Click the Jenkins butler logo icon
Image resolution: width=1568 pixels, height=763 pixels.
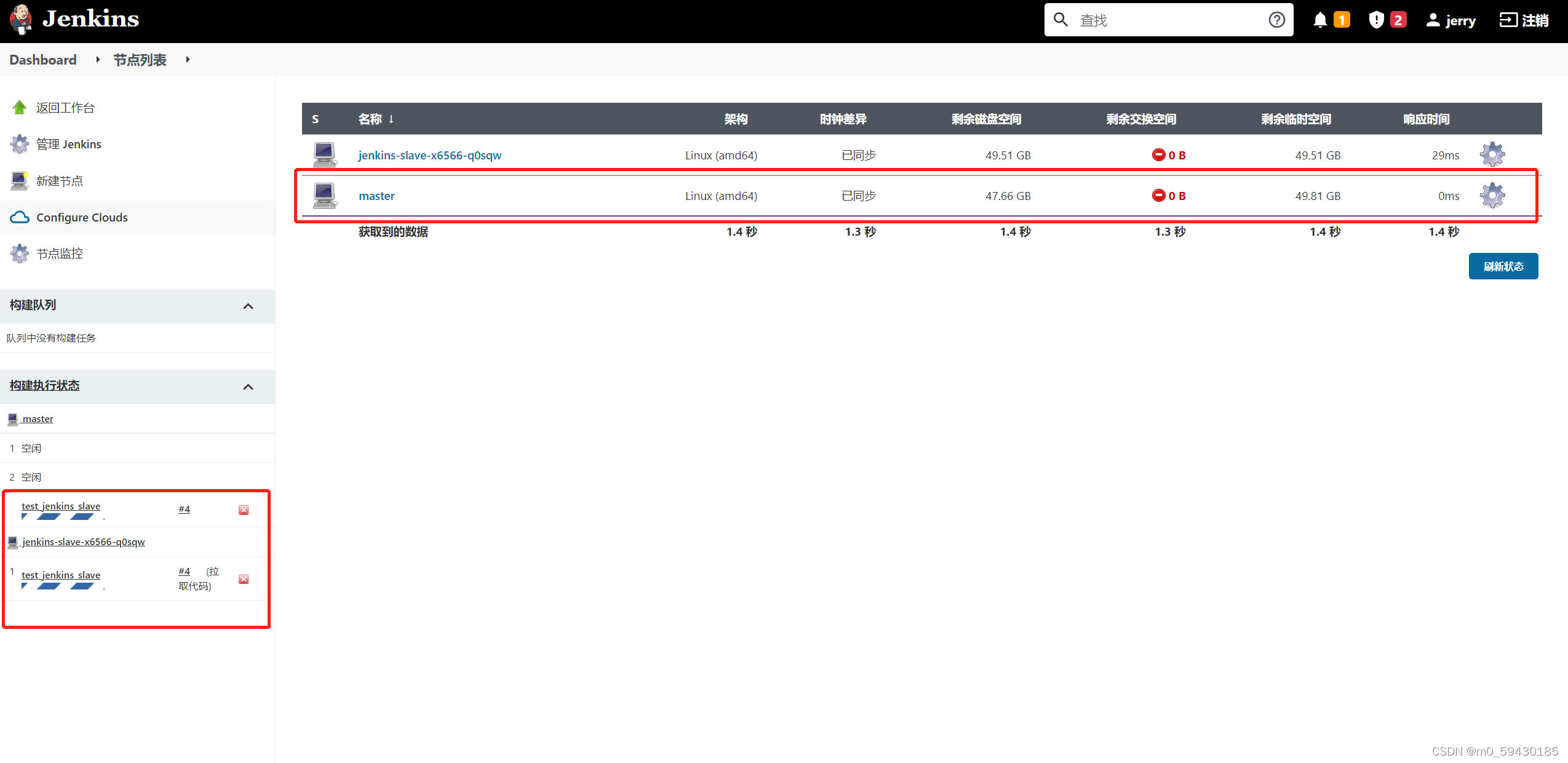point(21,20)
